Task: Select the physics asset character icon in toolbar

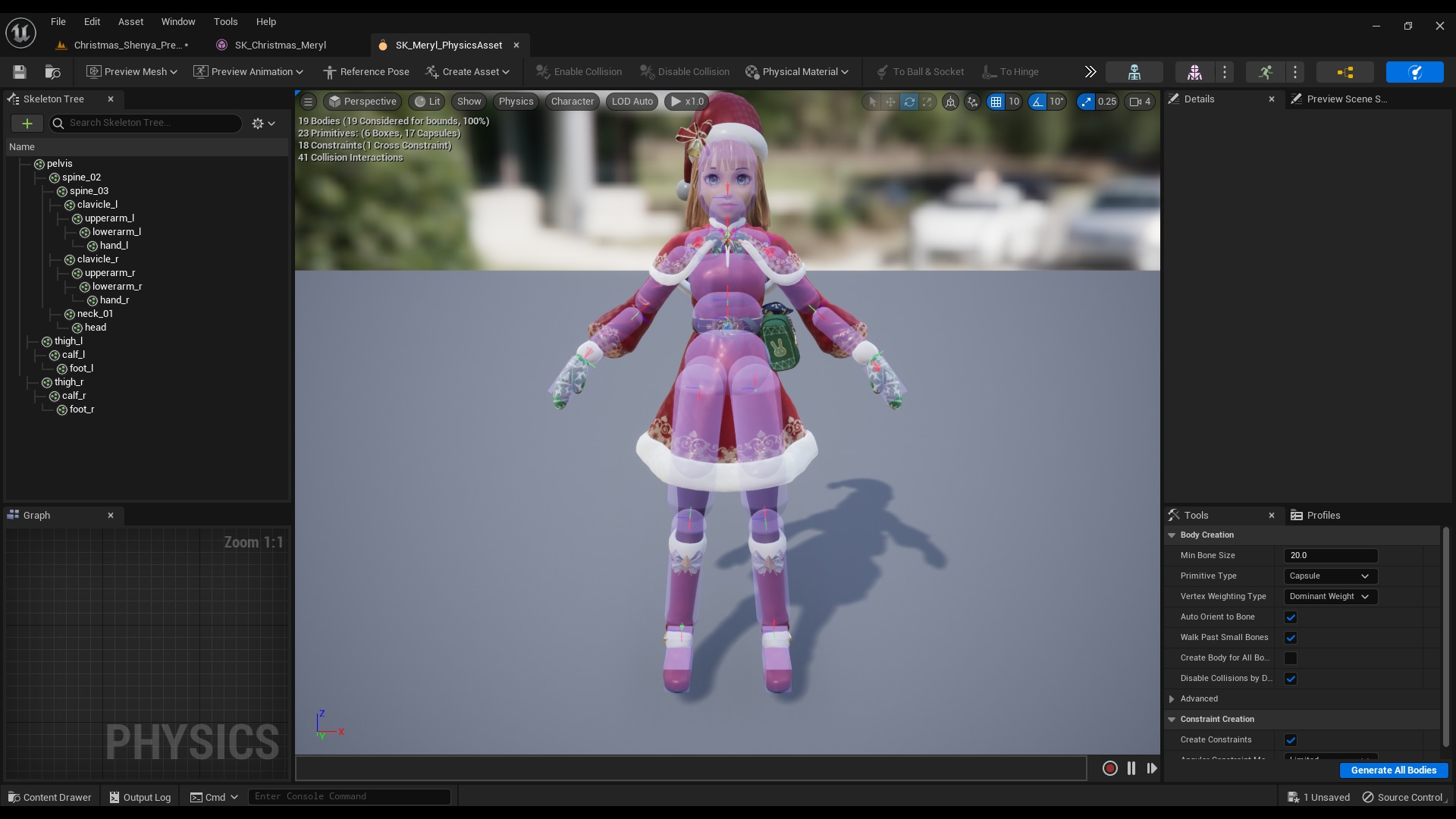Action: coord(1194,72)
